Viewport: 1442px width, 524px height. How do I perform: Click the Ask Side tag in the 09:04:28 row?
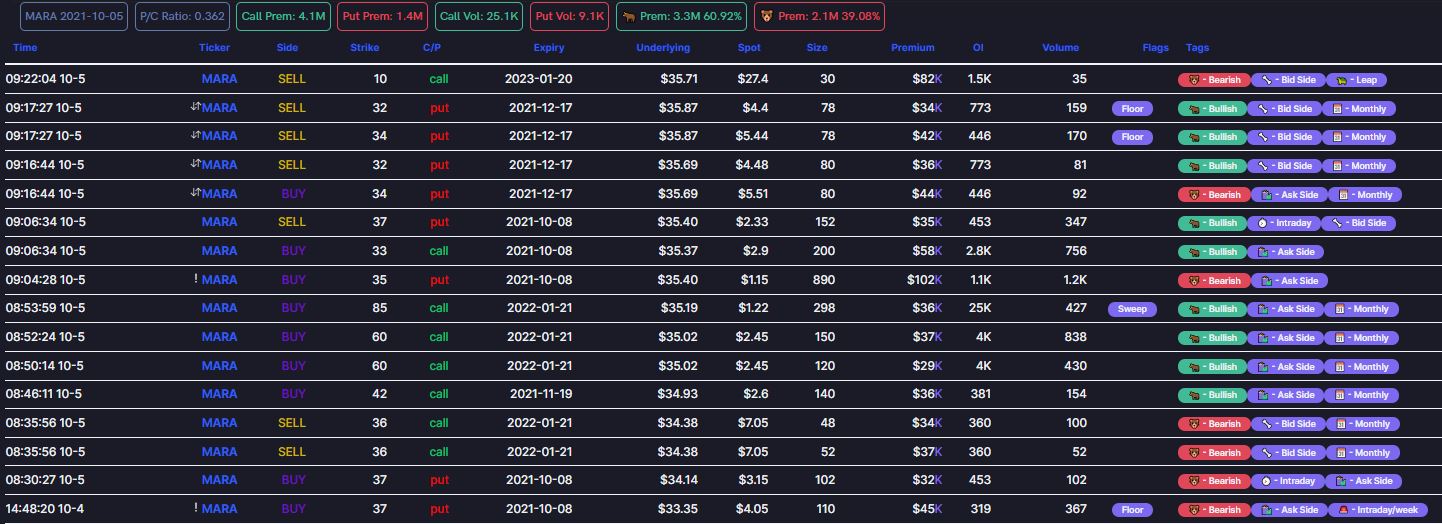(x=1290, y=281)
